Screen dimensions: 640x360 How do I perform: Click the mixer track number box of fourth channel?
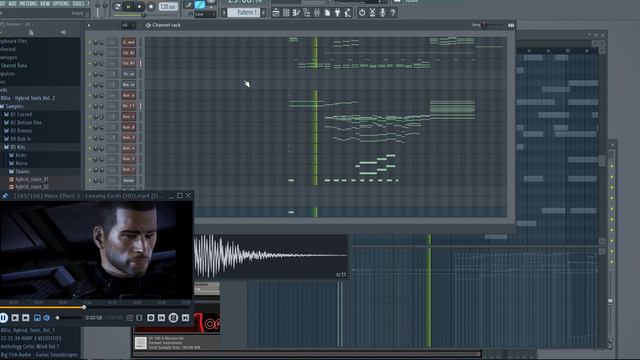[x=113, y=74]
